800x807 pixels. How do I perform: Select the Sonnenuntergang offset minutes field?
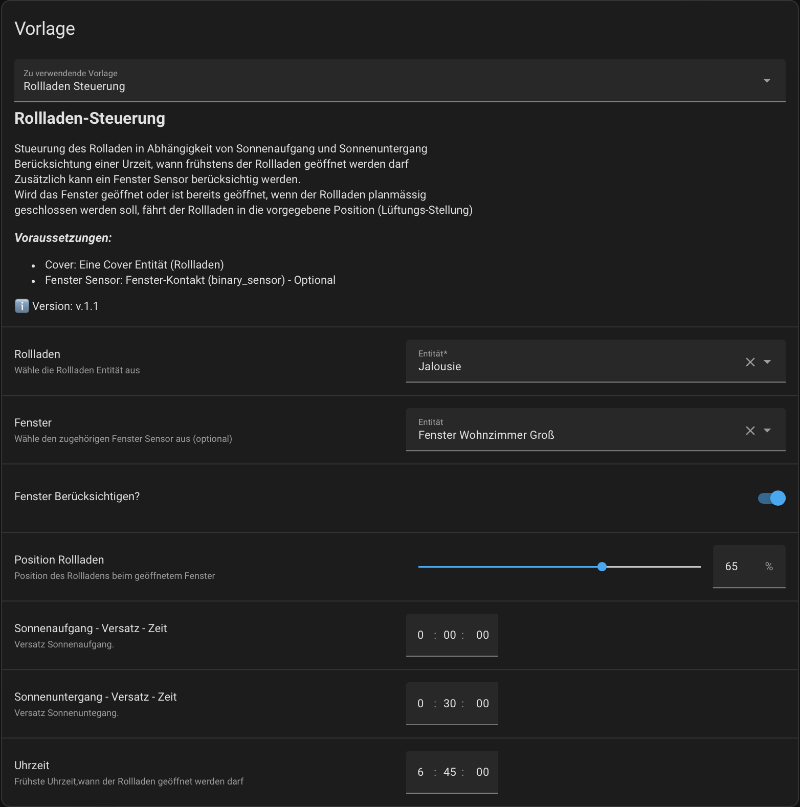450,704
